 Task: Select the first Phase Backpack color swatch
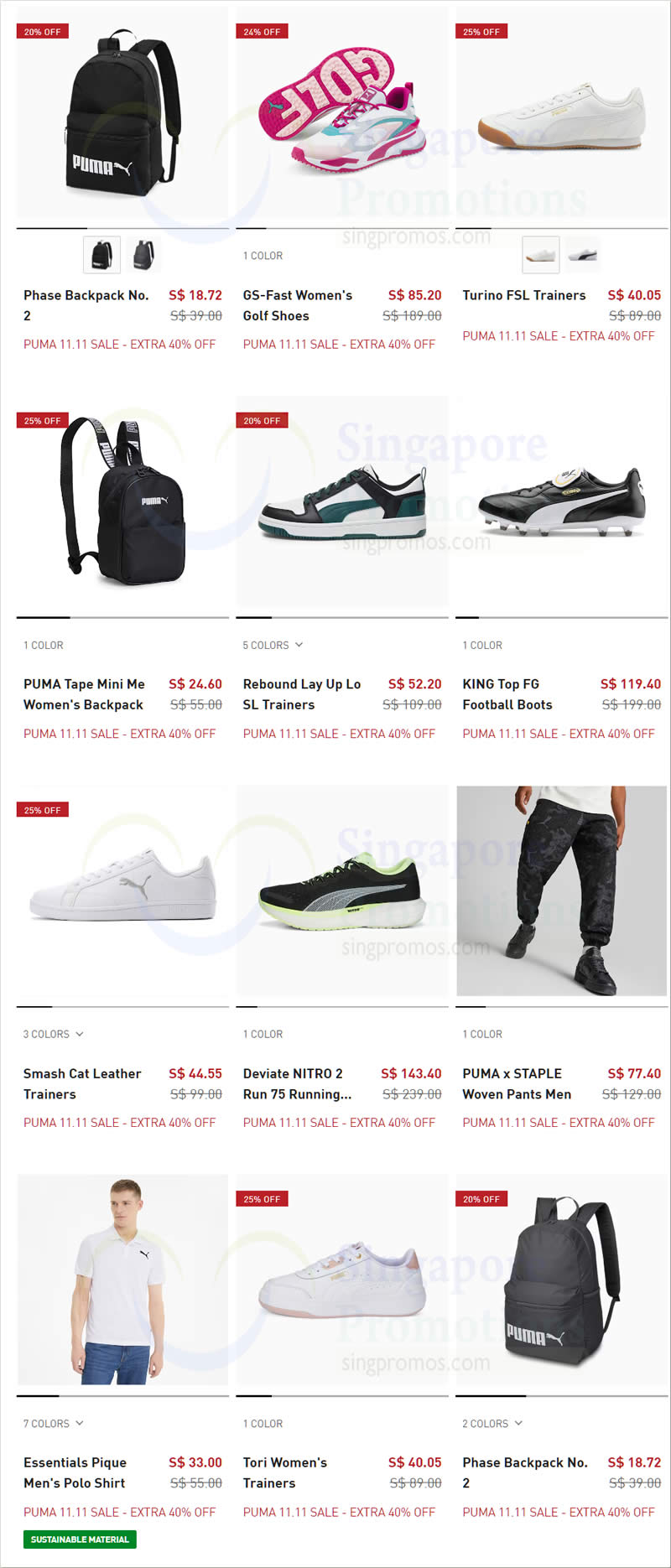[x=101, y=254]
